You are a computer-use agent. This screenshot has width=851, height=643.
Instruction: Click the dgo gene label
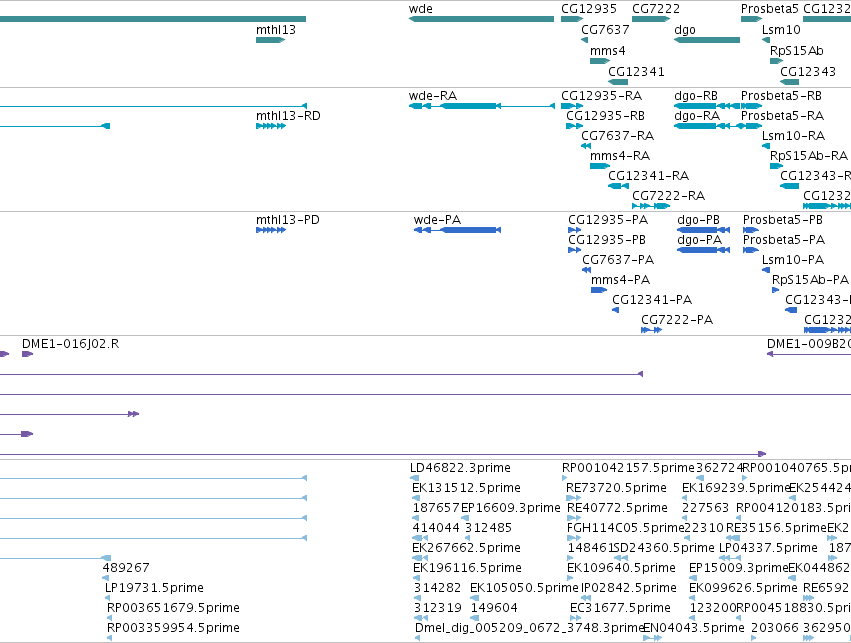[x=684, y=30]
